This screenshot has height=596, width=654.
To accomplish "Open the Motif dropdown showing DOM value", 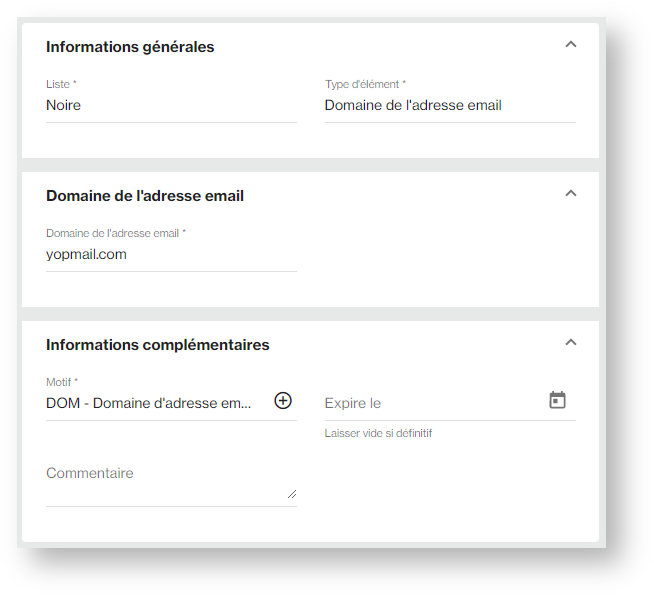I will pos(150,402).
